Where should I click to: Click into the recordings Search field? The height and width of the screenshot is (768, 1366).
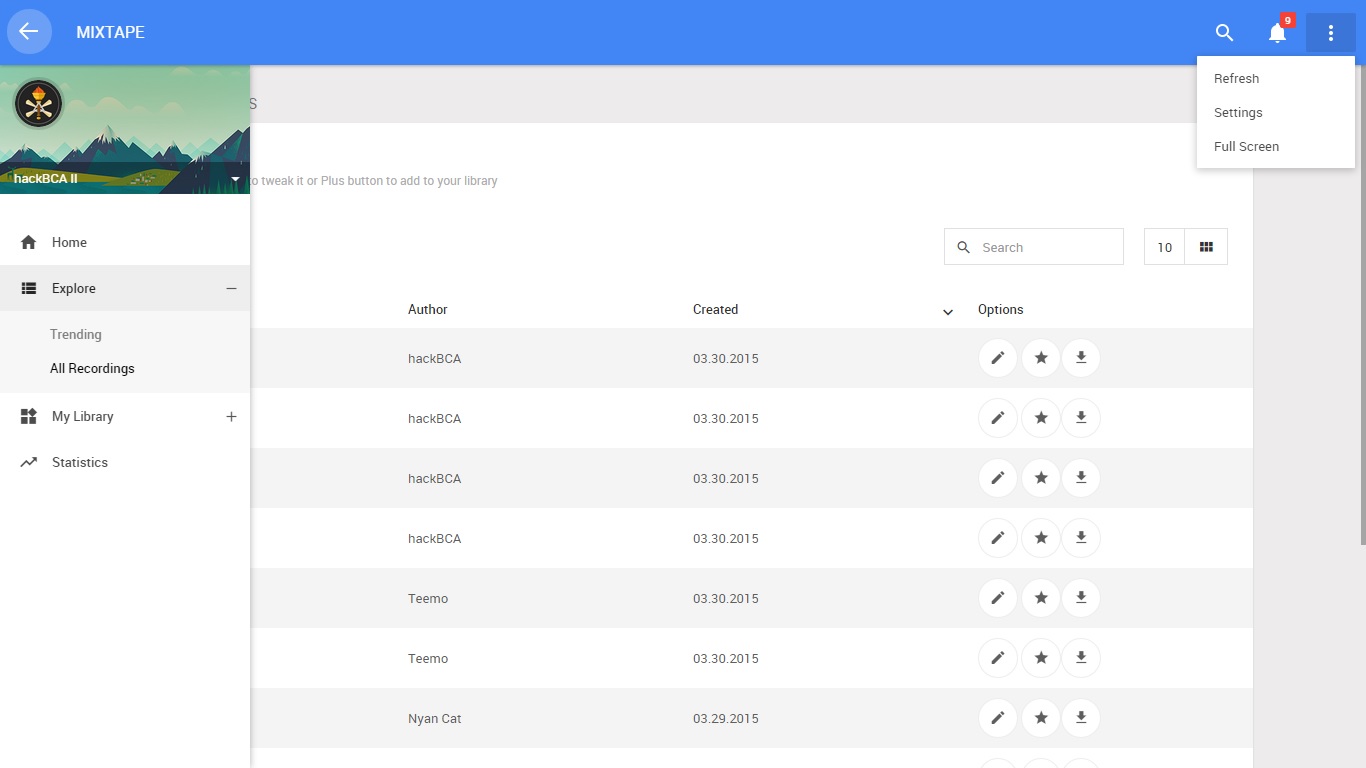(x=1034, y=247)
